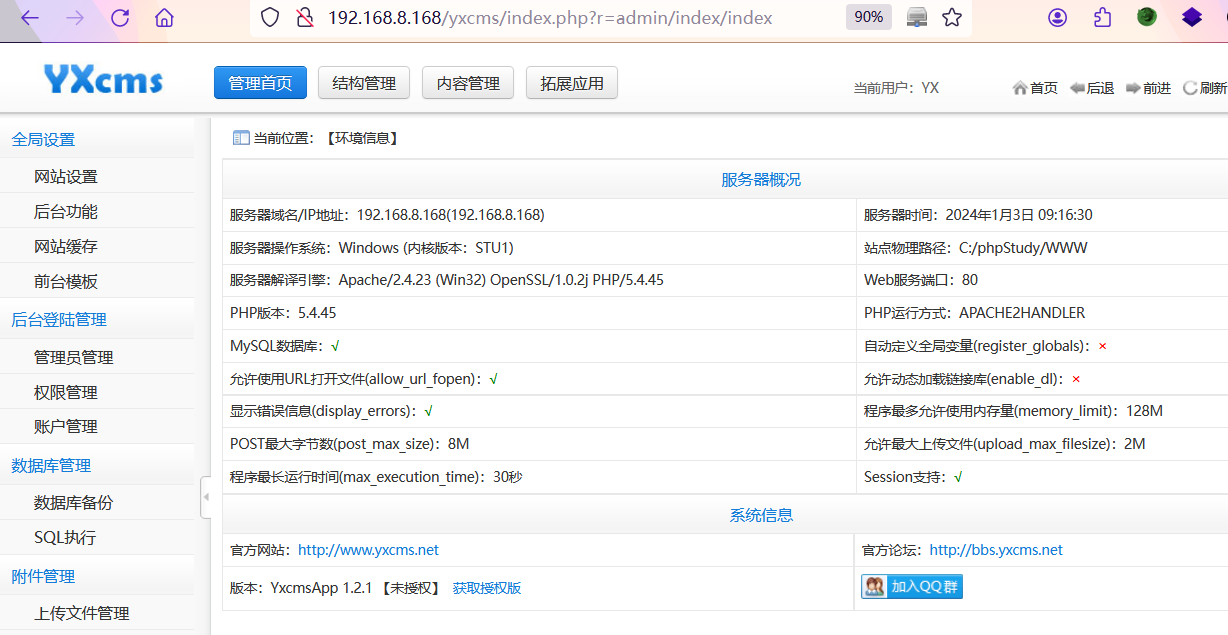This screenshot has width=1228, height=635.
Task: Open the http://www.yxcms.net official site link
Action: pos(368,550)
